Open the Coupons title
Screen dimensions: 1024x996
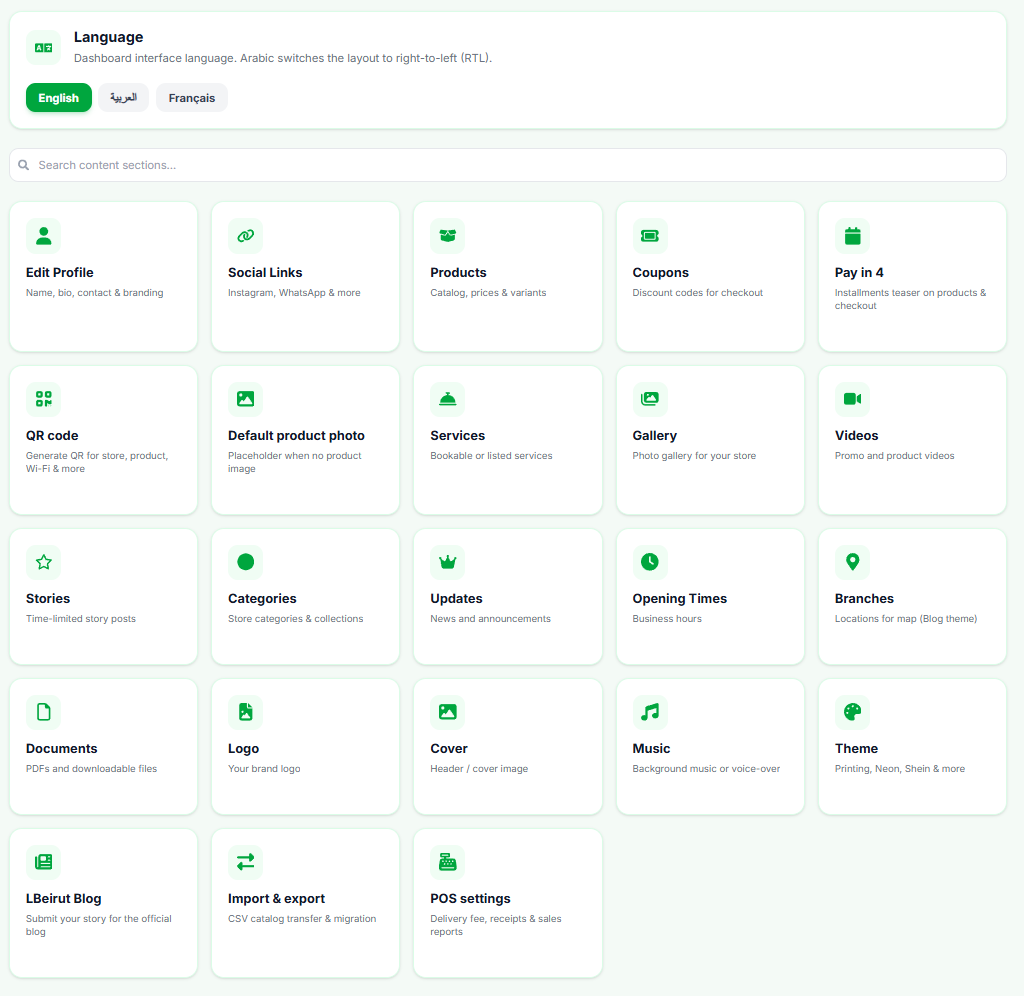pos(660,272)
